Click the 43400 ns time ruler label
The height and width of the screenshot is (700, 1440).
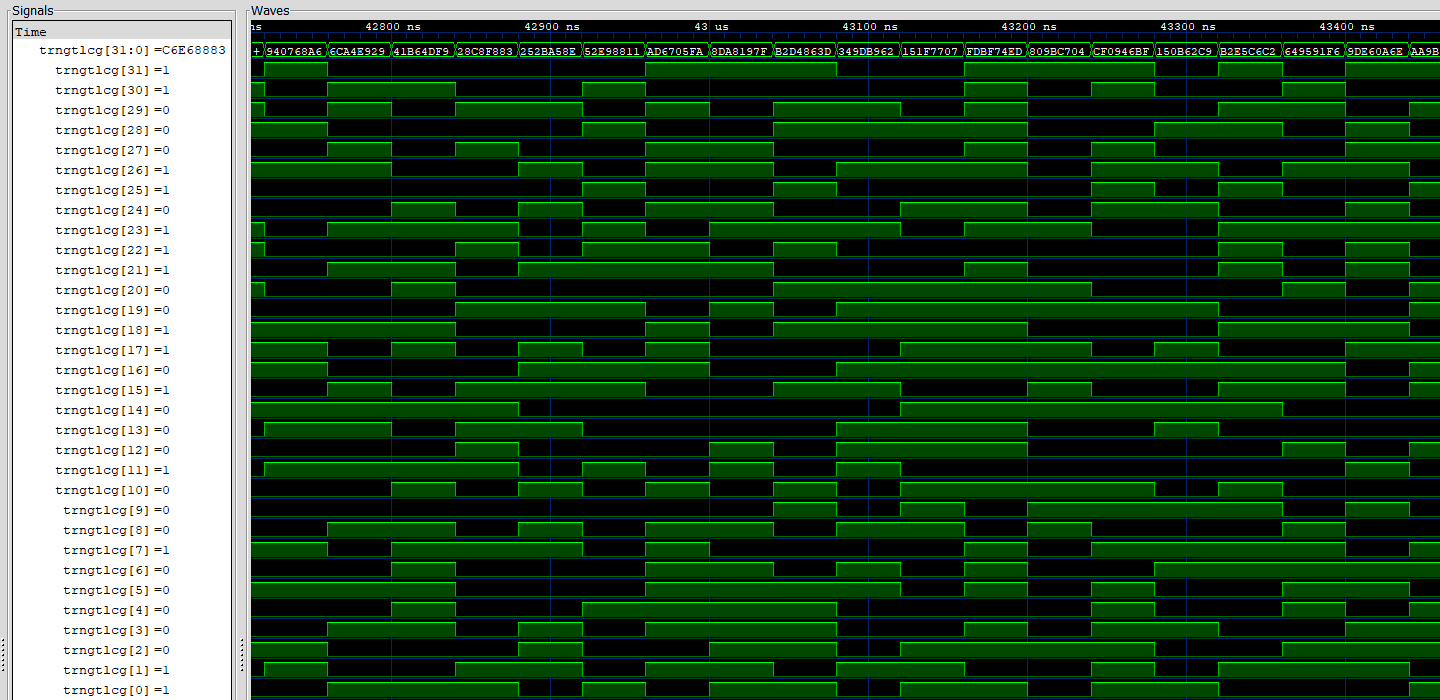tap(1347, 27)
